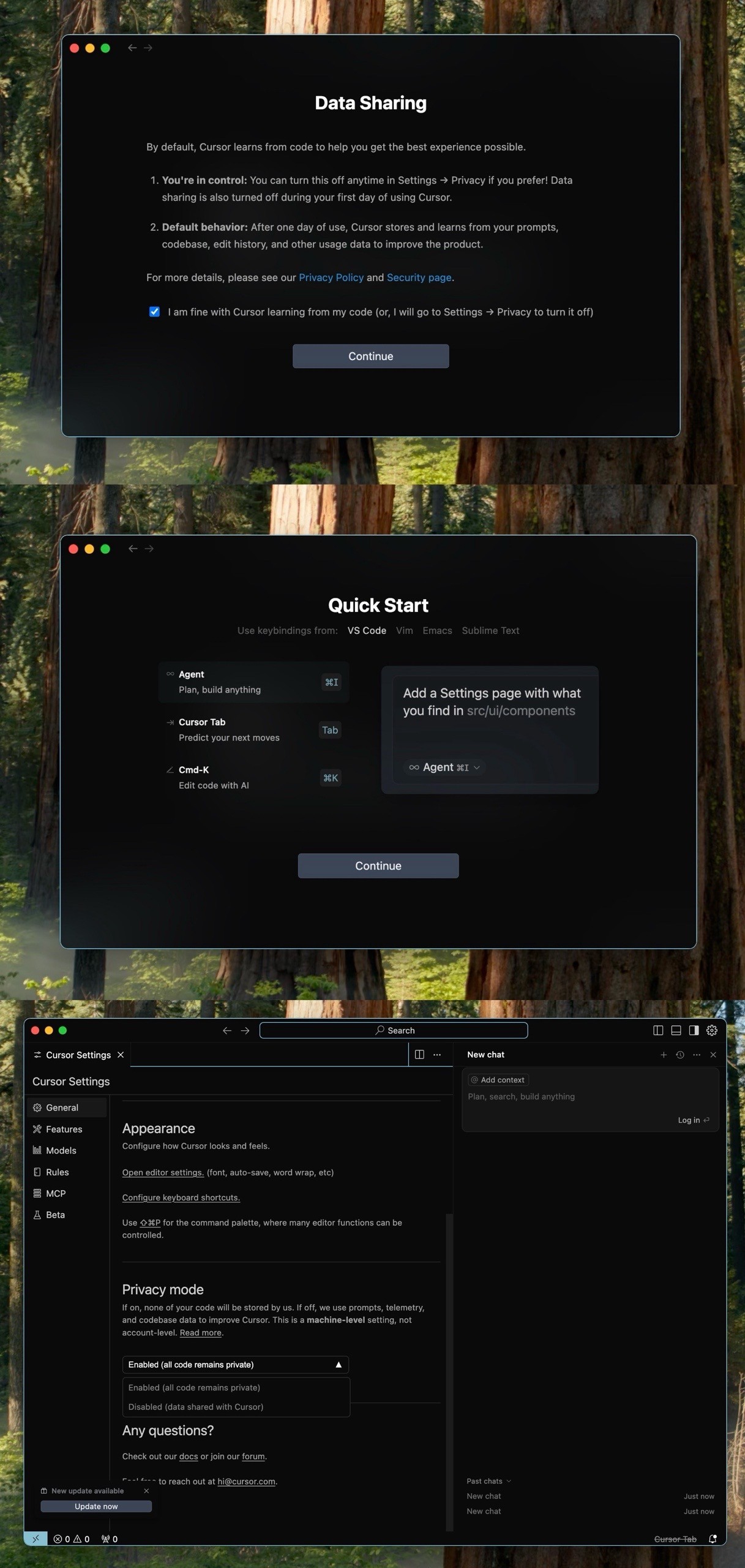Click Continue in the Quick Start window
745x1568 pixels.
[x=378, y=865]
